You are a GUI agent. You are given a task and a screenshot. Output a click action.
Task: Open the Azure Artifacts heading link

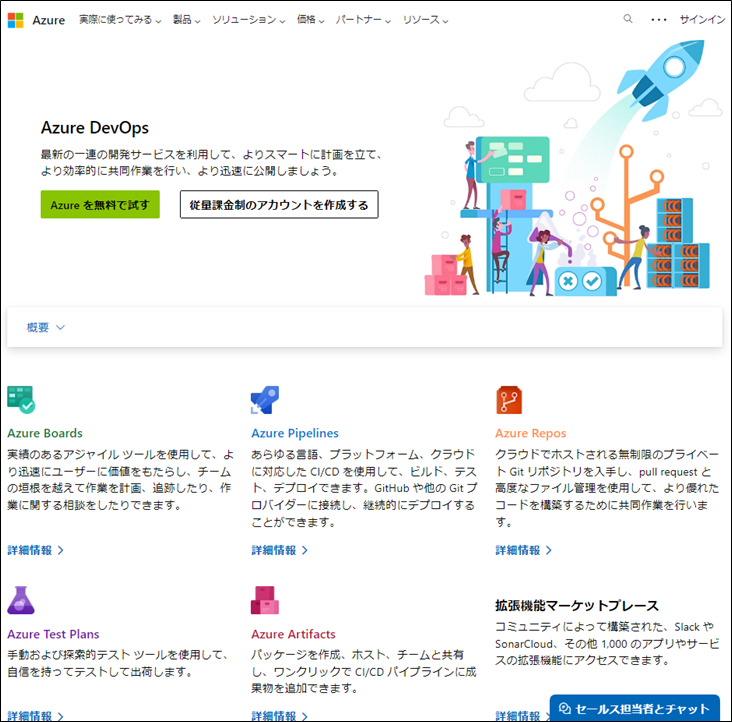293,634
